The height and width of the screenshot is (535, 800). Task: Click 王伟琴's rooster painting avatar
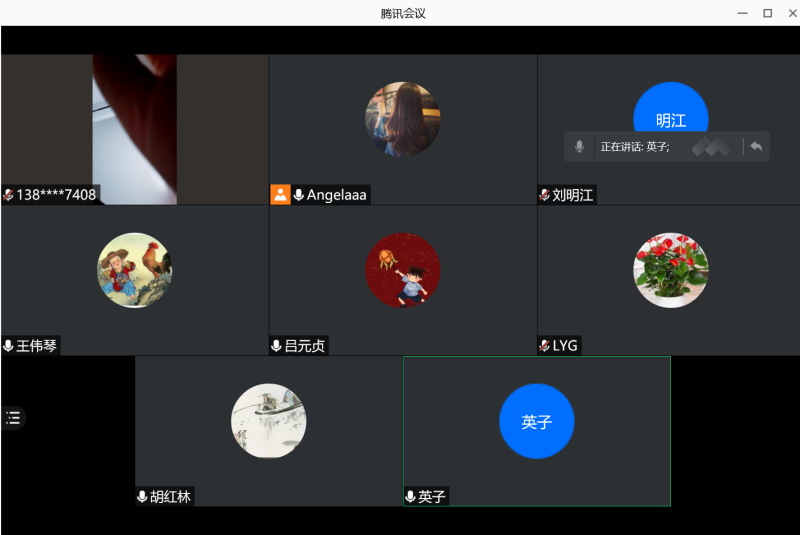pyautogui.click(x=135, y=270)
